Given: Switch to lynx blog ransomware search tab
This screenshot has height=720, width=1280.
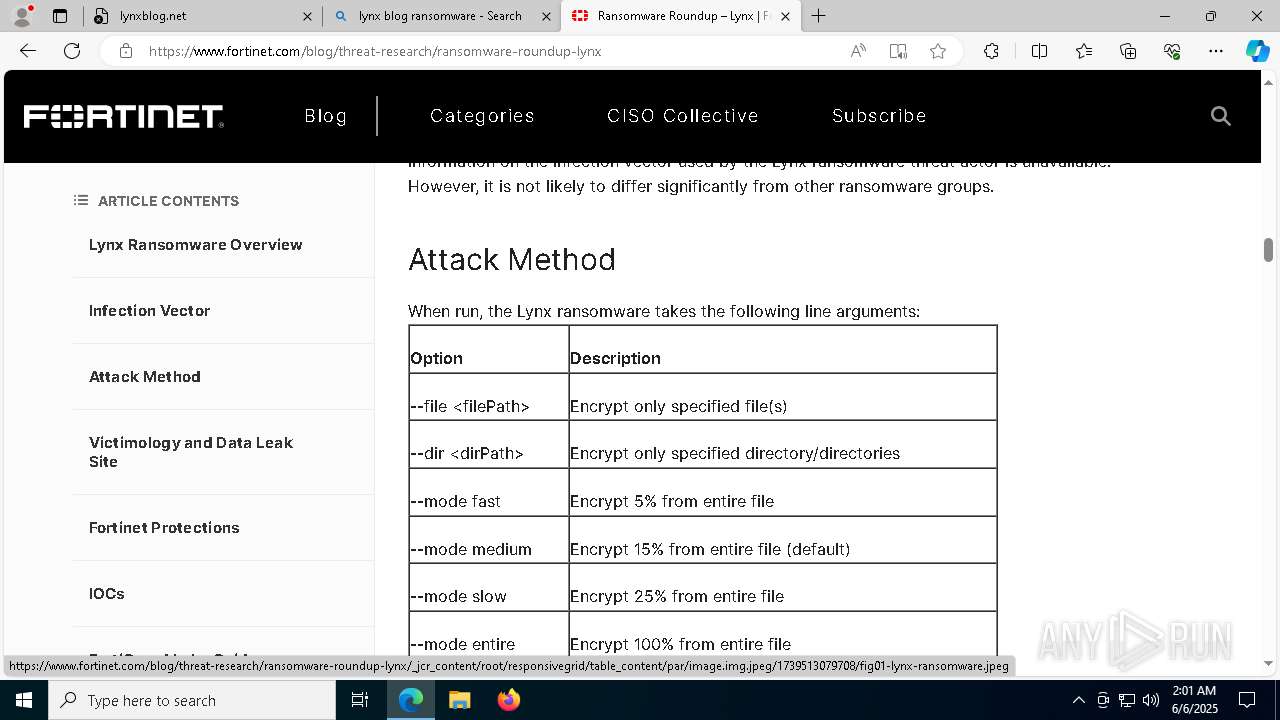Looking at the screenshot, I should tap(441, 16).
